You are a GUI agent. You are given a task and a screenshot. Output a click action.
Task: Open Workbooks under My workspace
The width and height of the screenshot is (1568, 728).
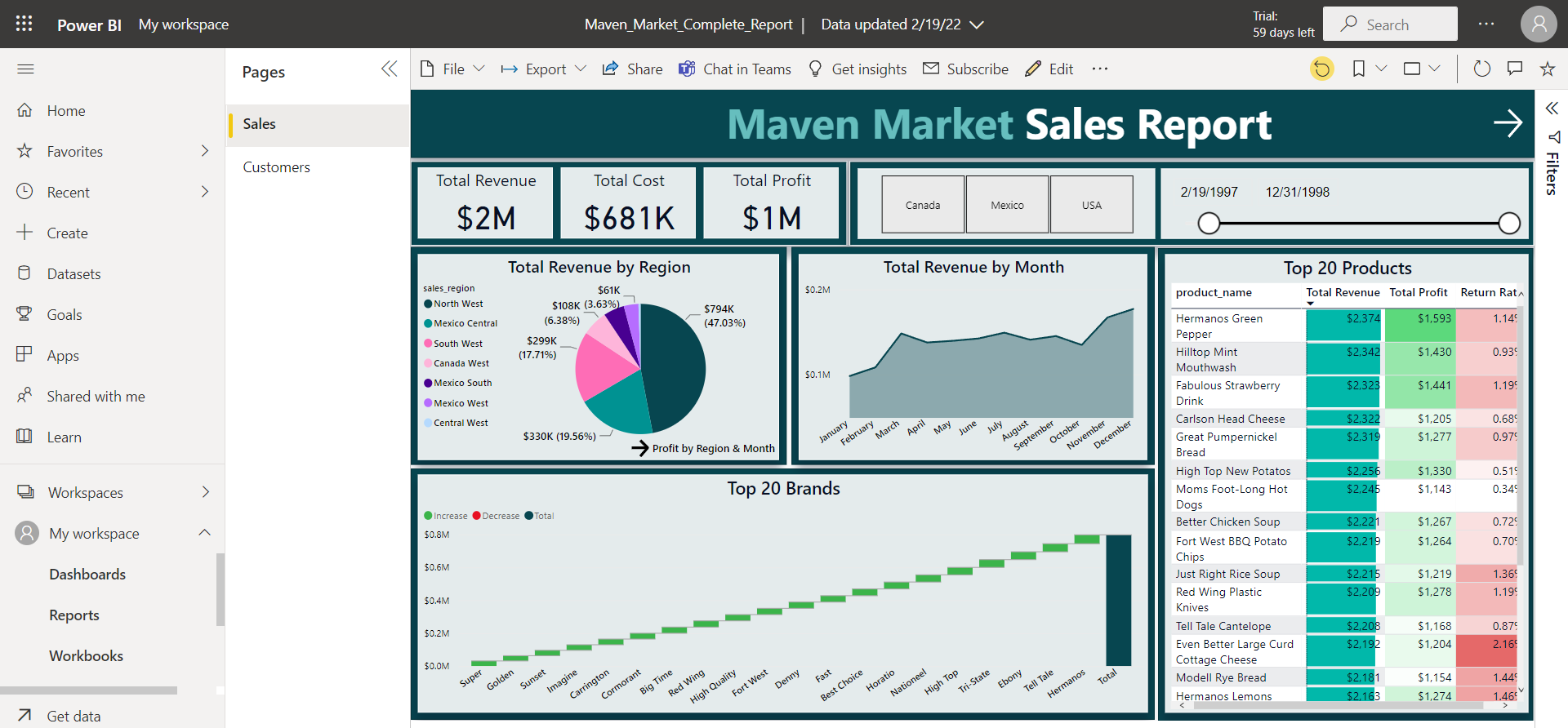tap(86, 655)
